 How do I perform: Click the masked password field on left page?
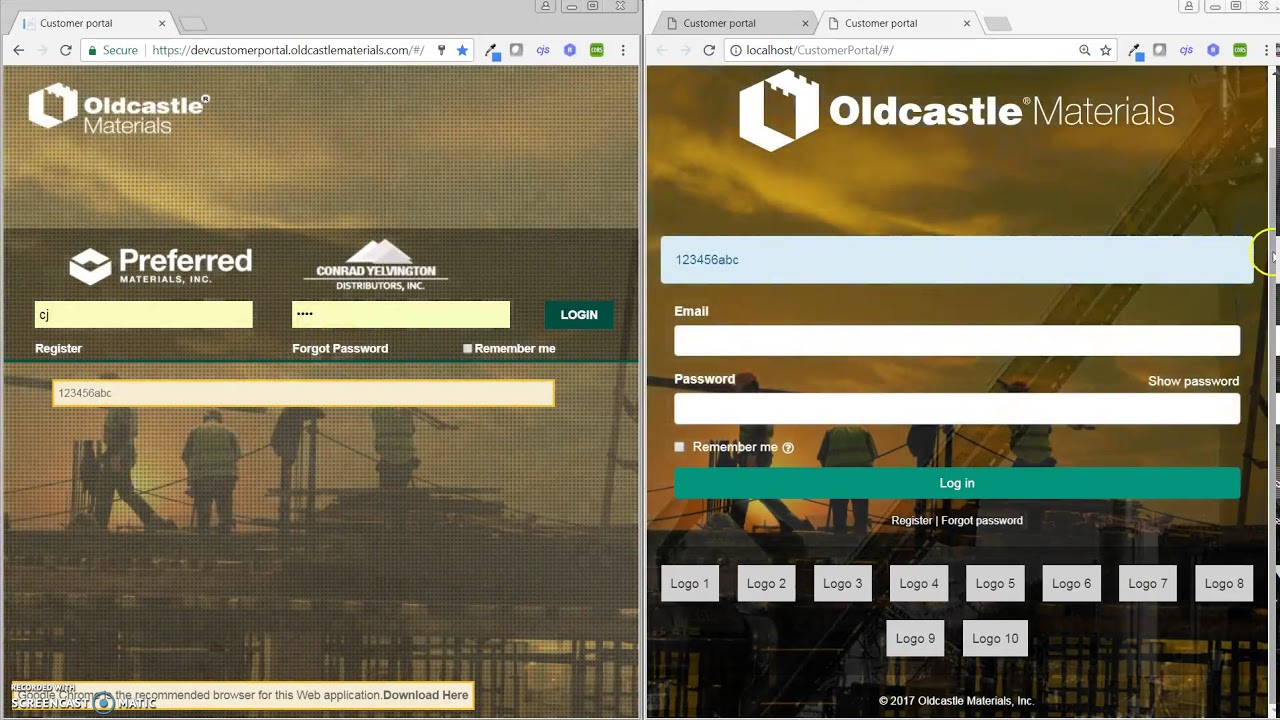[x=401, y=314]
